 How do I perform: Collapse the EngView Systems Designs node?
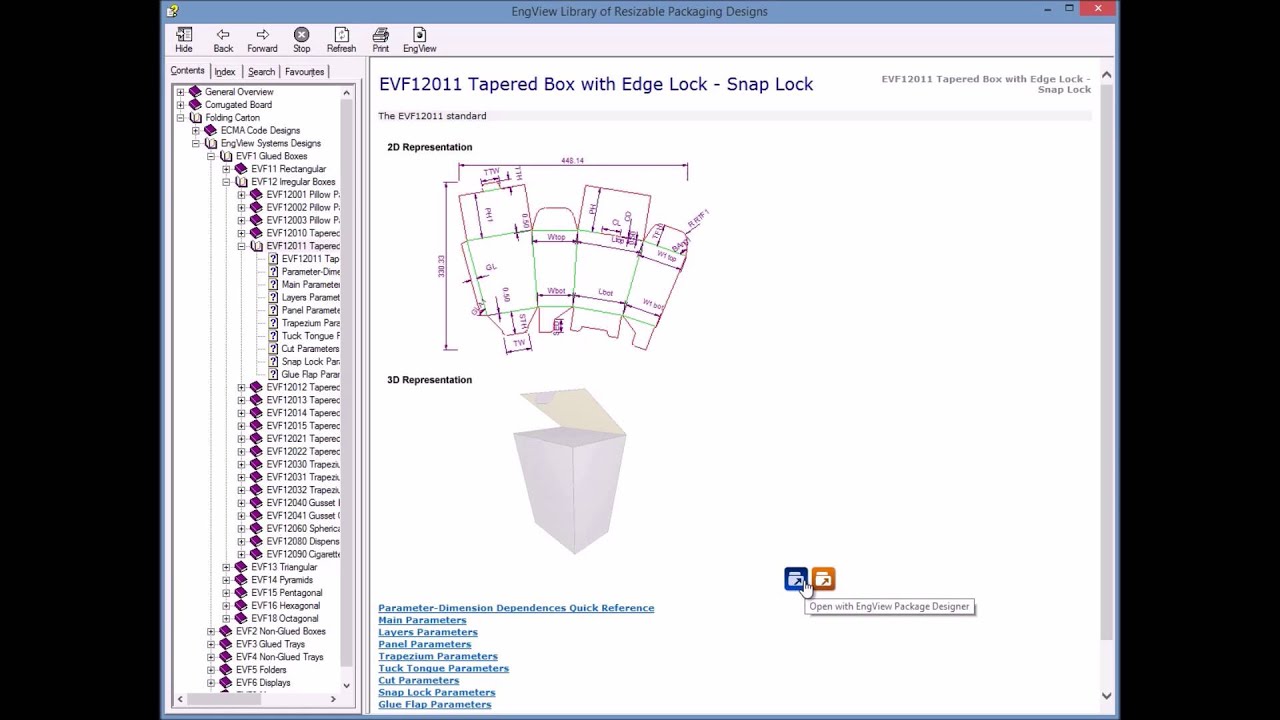195,144
